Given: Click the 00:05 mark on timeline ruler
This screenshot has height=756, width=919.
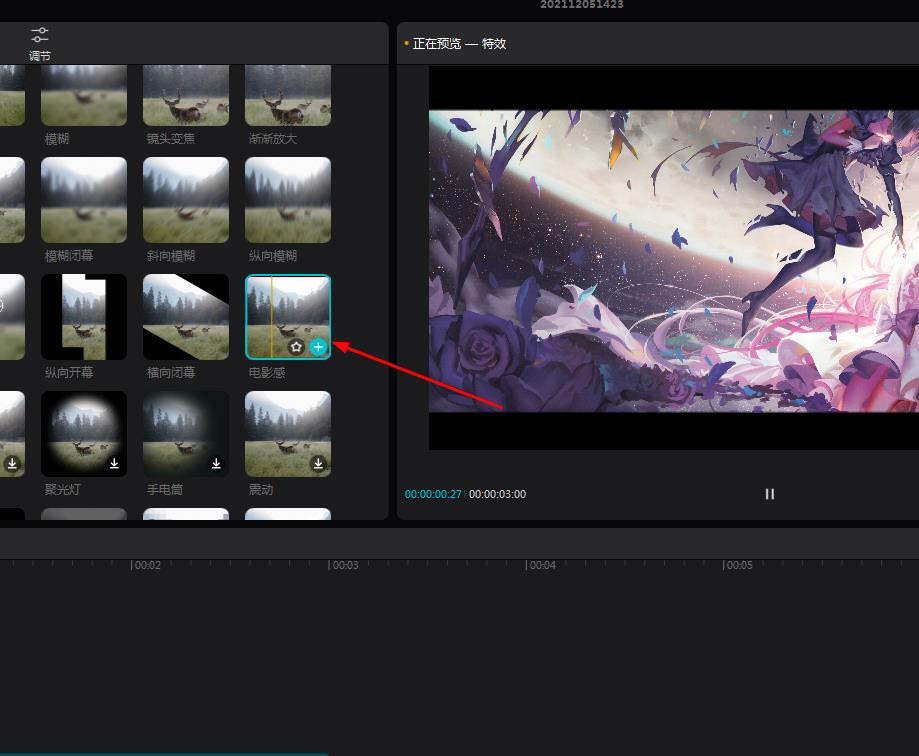Looking at the screenshot, I should pos(724,565).
